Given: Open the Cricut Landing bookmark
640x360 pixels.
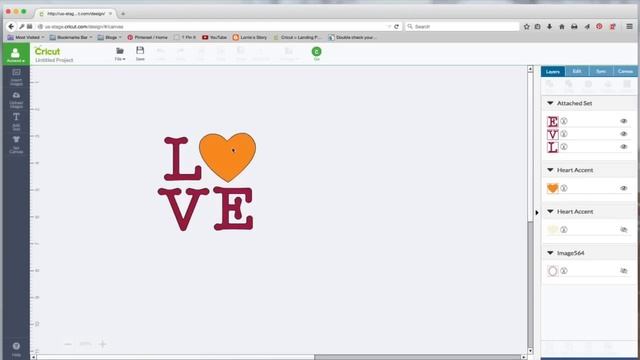Looking at the screenshot, I should pyautogui.click(x=297, y=37).
